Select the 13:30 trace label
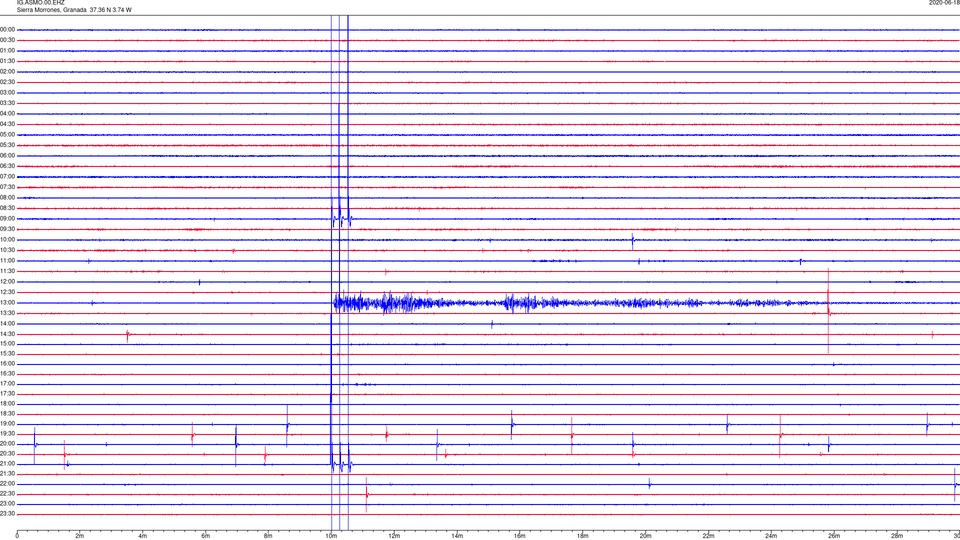This screenshot has height=540, width=960. (7, 313)
